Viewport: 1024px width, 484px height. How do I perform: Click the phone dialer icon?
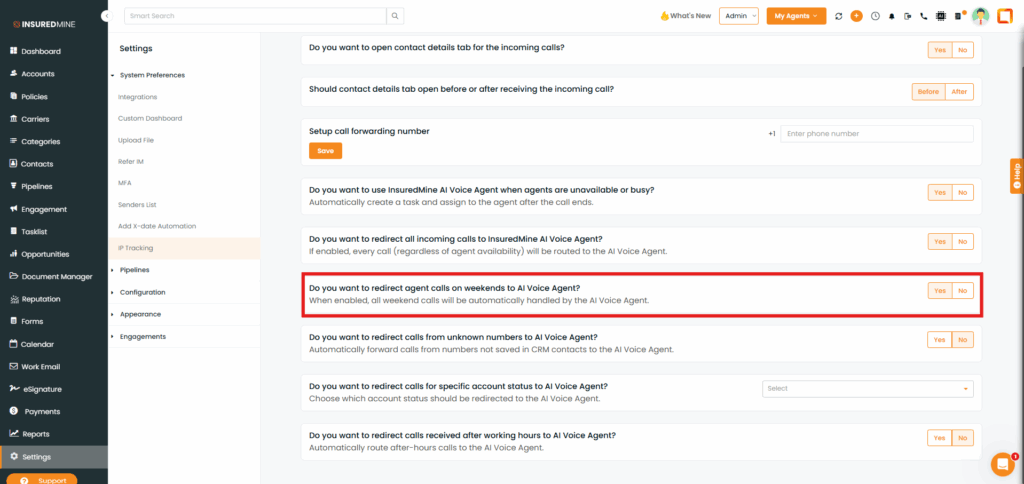[x=924, y=16]
